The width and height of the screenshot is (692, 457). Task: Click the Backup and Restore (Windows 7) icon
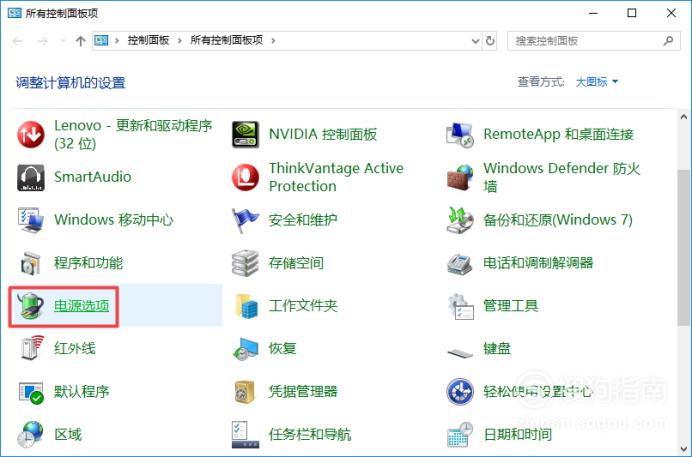pos(460,220)
